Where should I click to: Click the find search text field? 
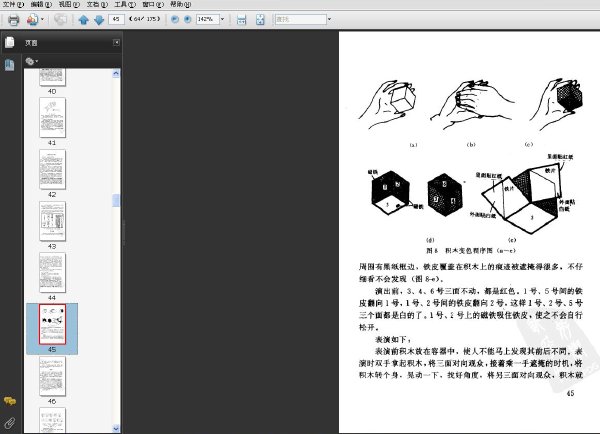click(x=301, y=19)
